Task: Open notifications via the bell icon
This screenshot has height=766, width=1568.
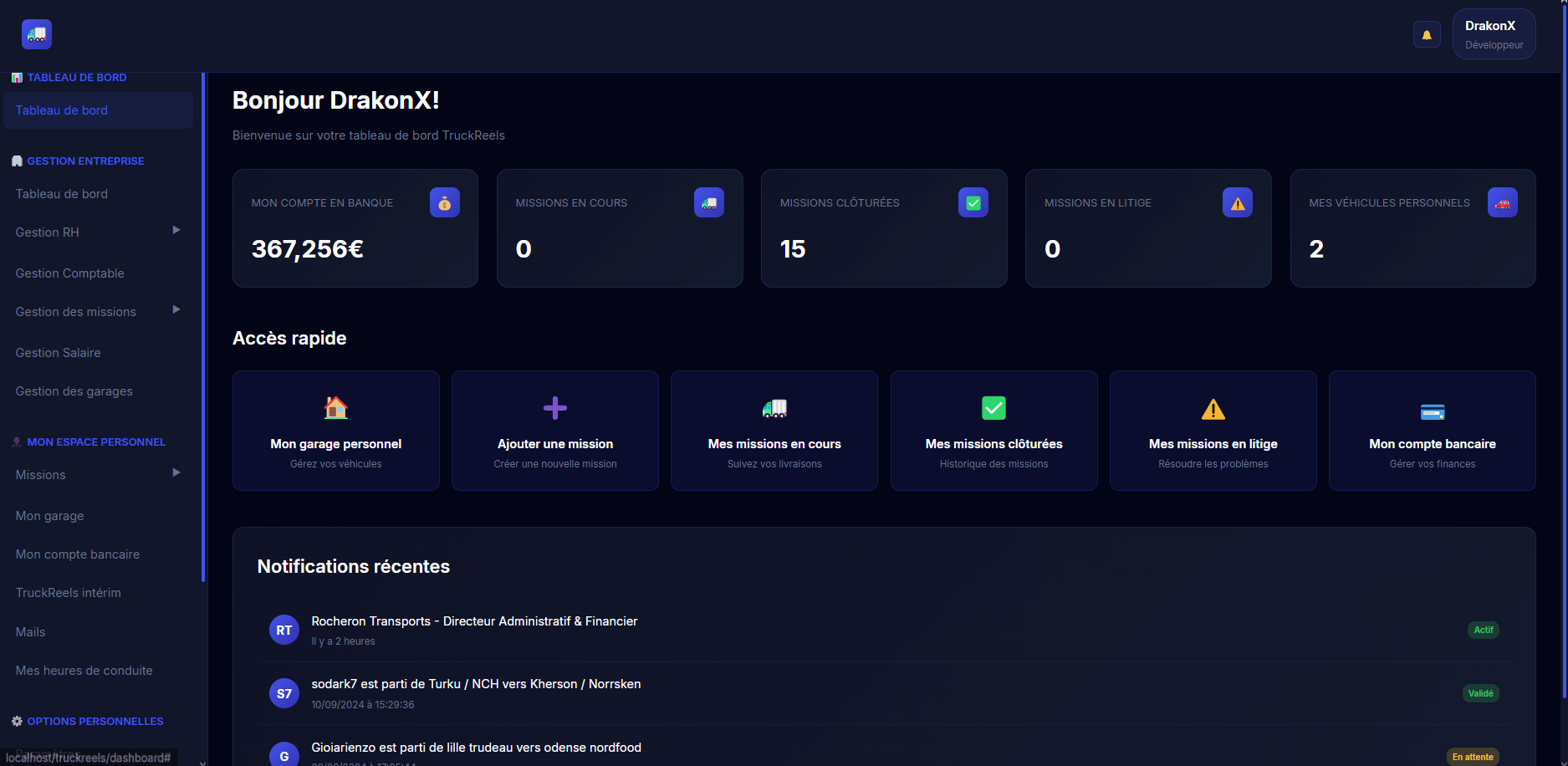Action: [1427, 34]
